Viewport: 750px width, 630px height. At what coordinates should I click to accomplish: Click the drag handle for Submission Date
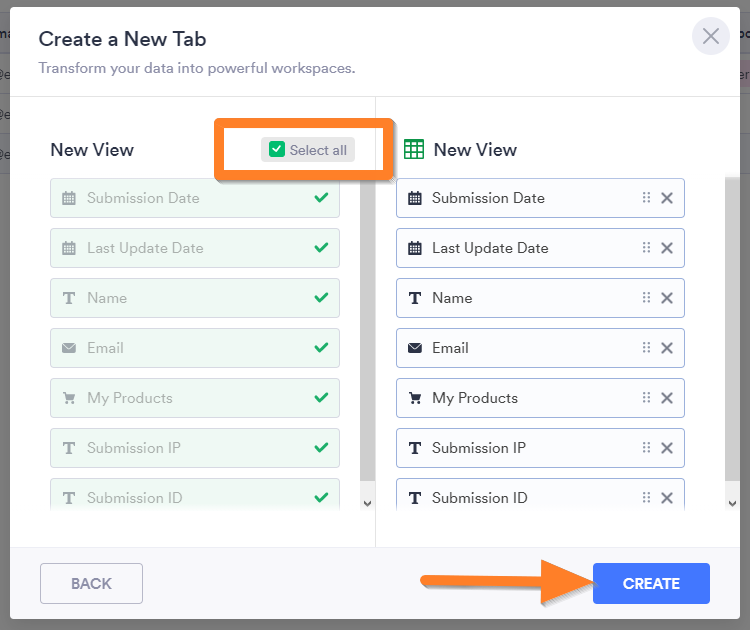point(646,198)
